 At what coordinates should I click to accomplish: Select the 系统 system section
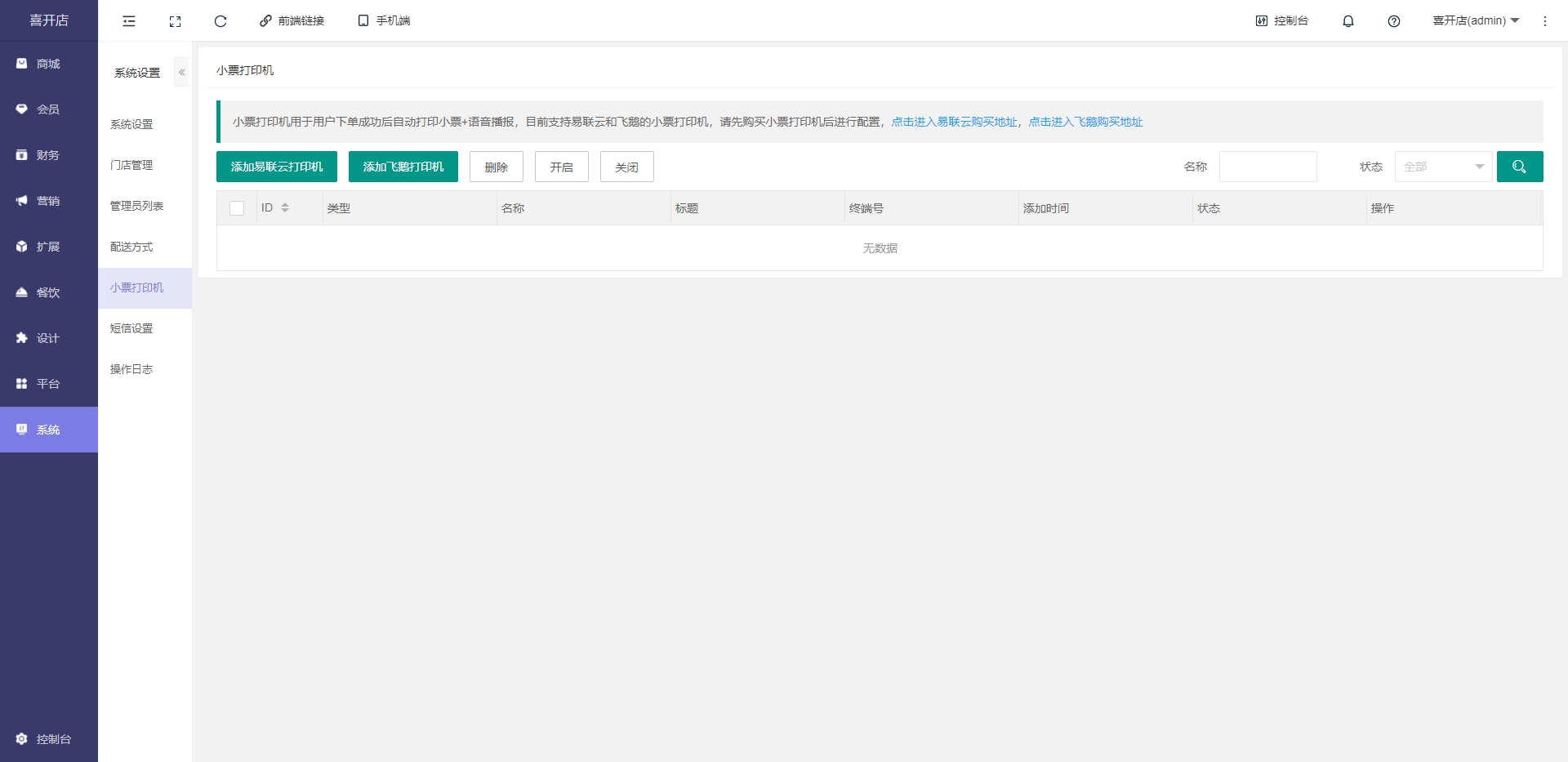pos(49,430)
